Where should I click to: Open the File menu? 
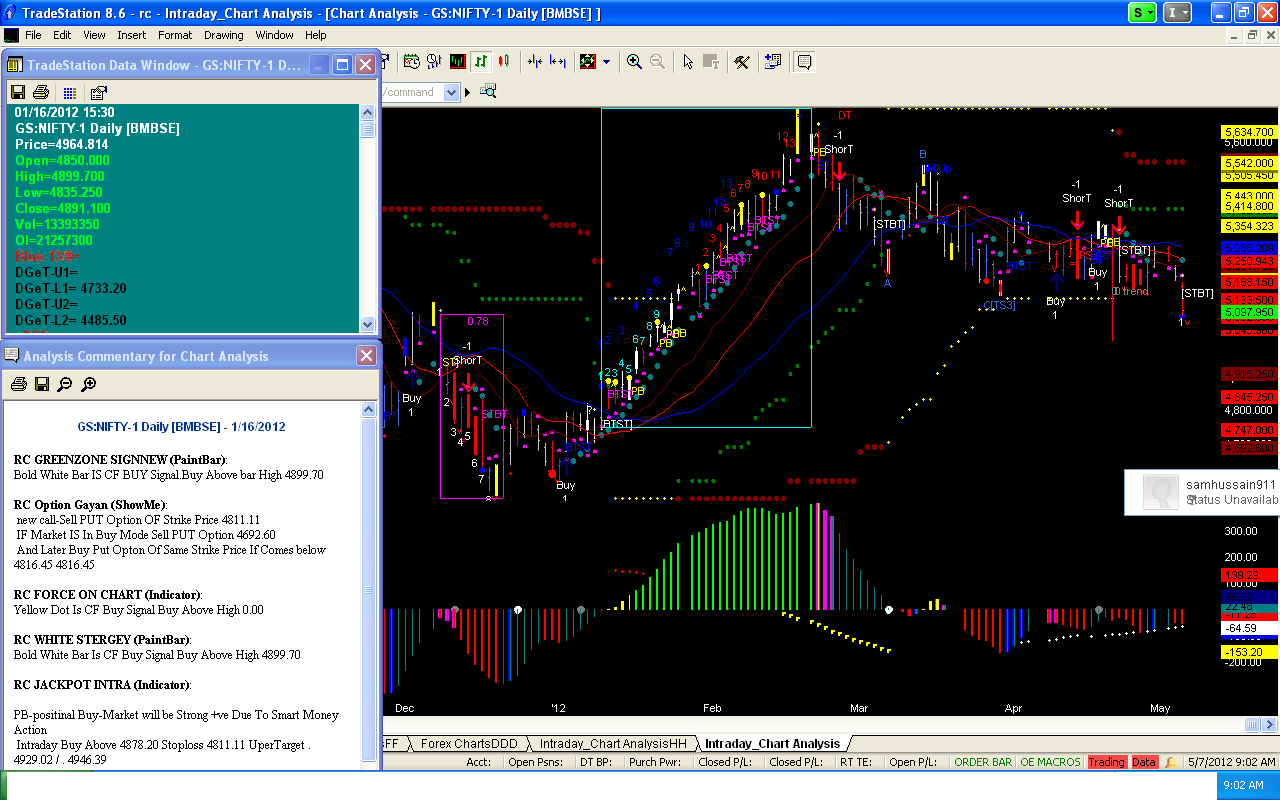(x=33, y=35)
